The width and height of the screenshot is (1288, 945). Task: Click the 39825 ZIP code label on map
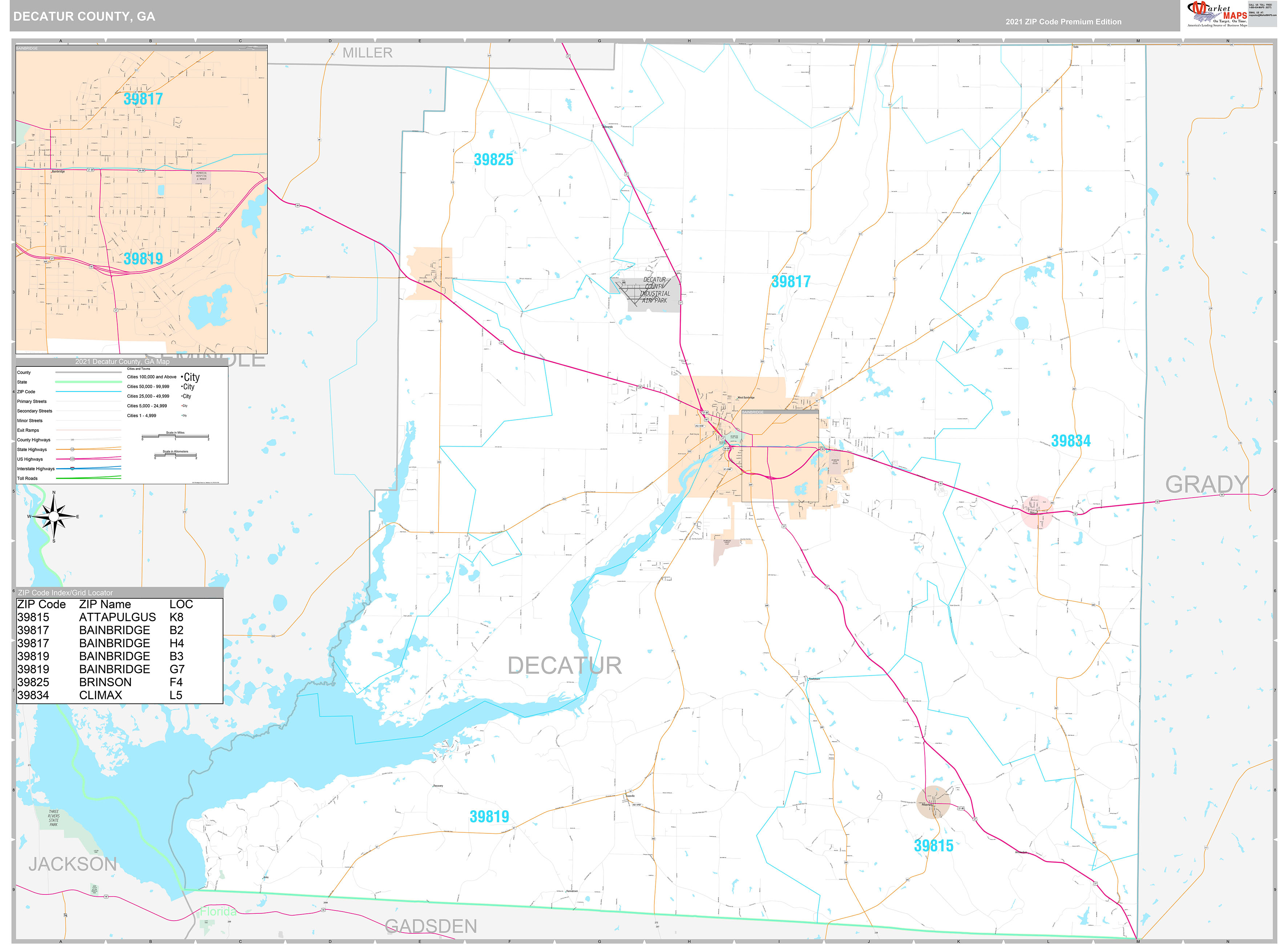[493, 160]
